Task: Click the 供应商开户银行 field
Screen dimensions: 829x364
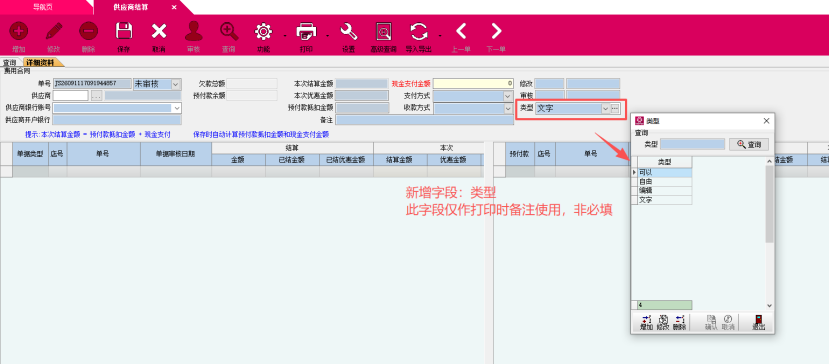Action: 116,120
